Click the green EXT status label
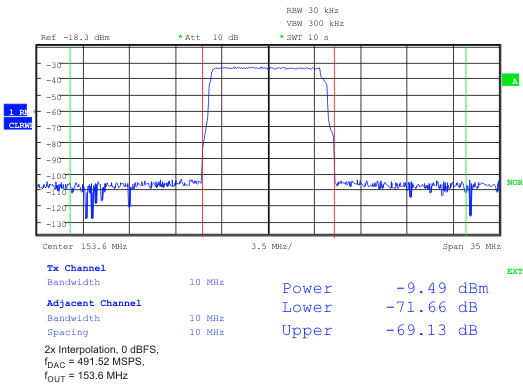 click(515, 271)
